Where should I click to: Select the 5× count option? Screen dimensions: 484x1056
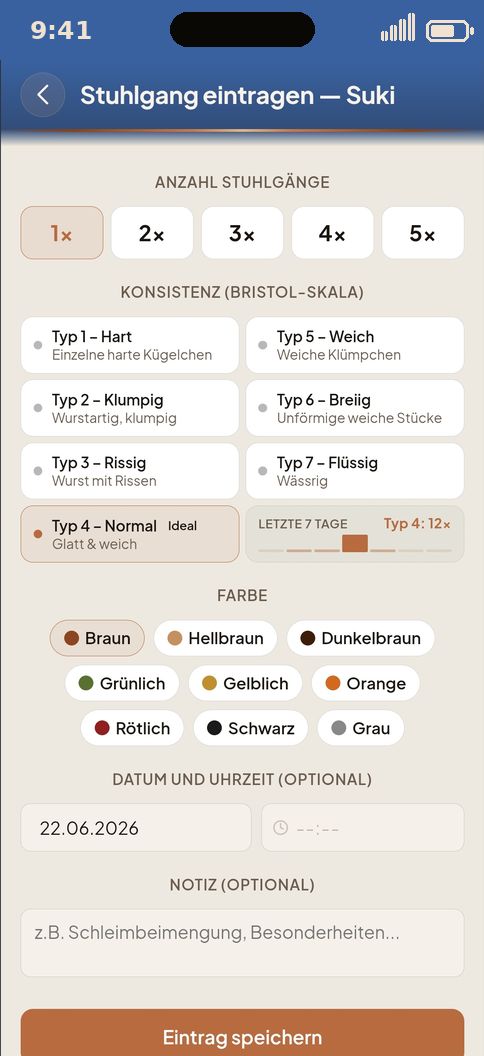pos(423,233)
